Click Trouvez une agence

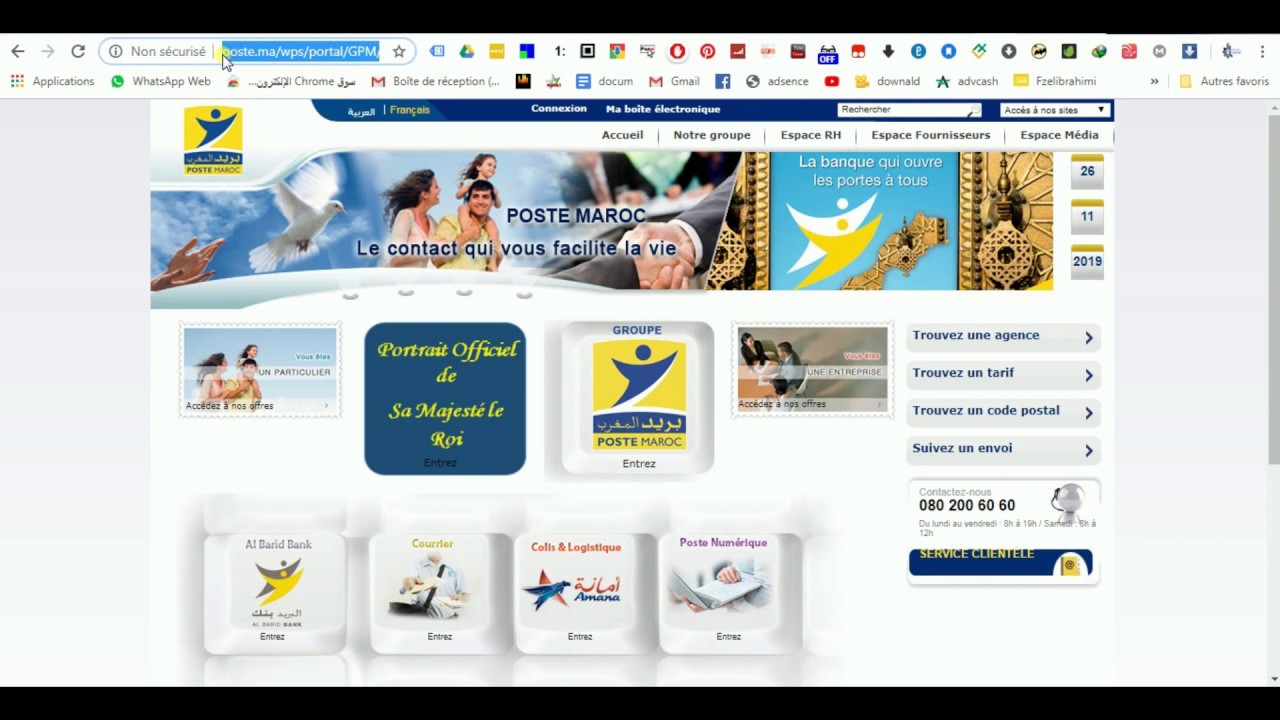point(1003,337)
